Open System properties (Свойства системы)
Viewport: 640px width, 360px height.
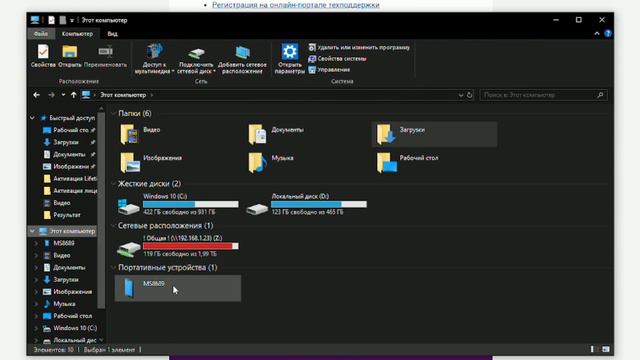coord(337,58)
